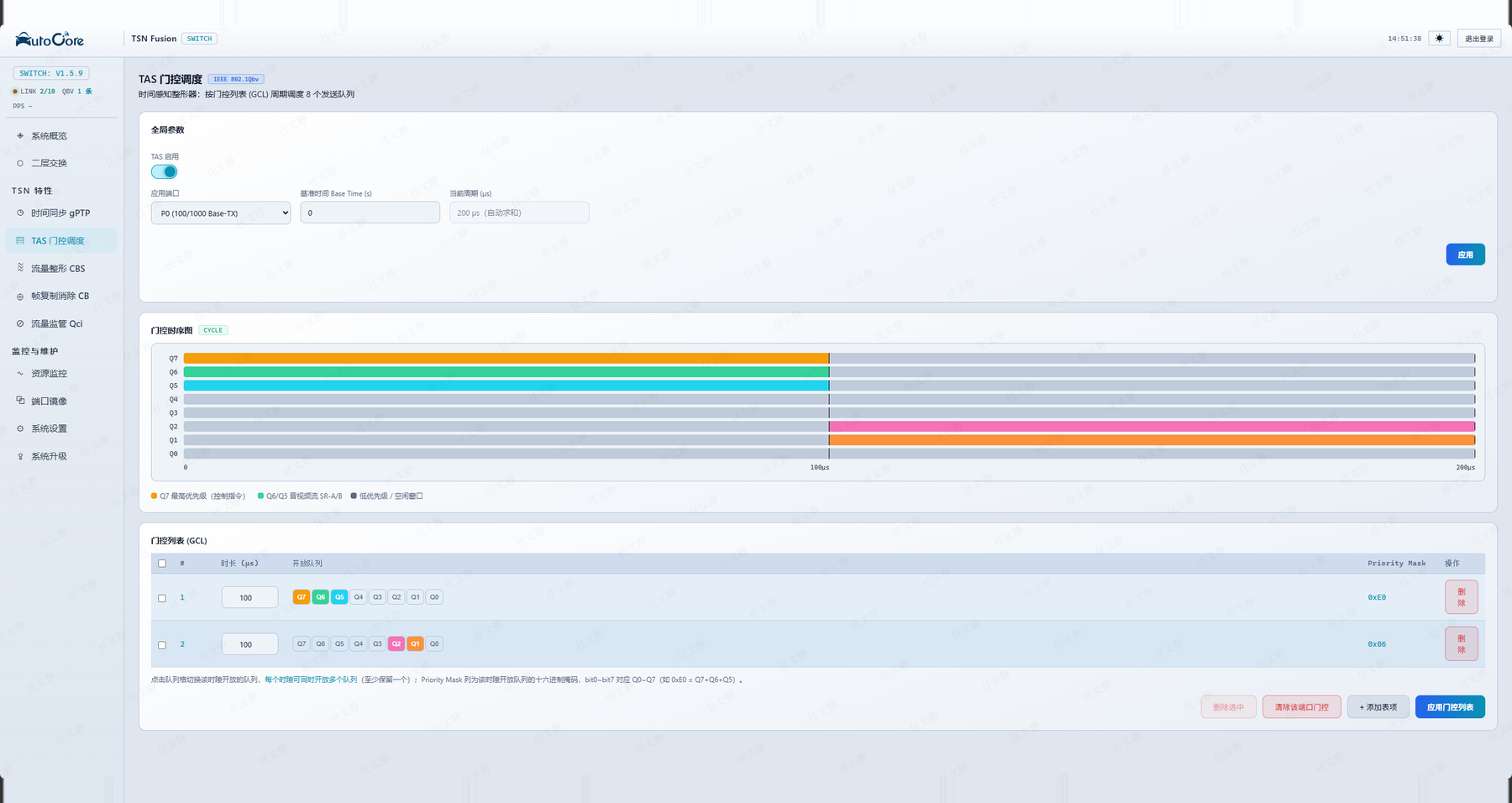Toggle queue Q1 in GCL entry 2
Screen dimensions: 1512x803
[415, 644]
